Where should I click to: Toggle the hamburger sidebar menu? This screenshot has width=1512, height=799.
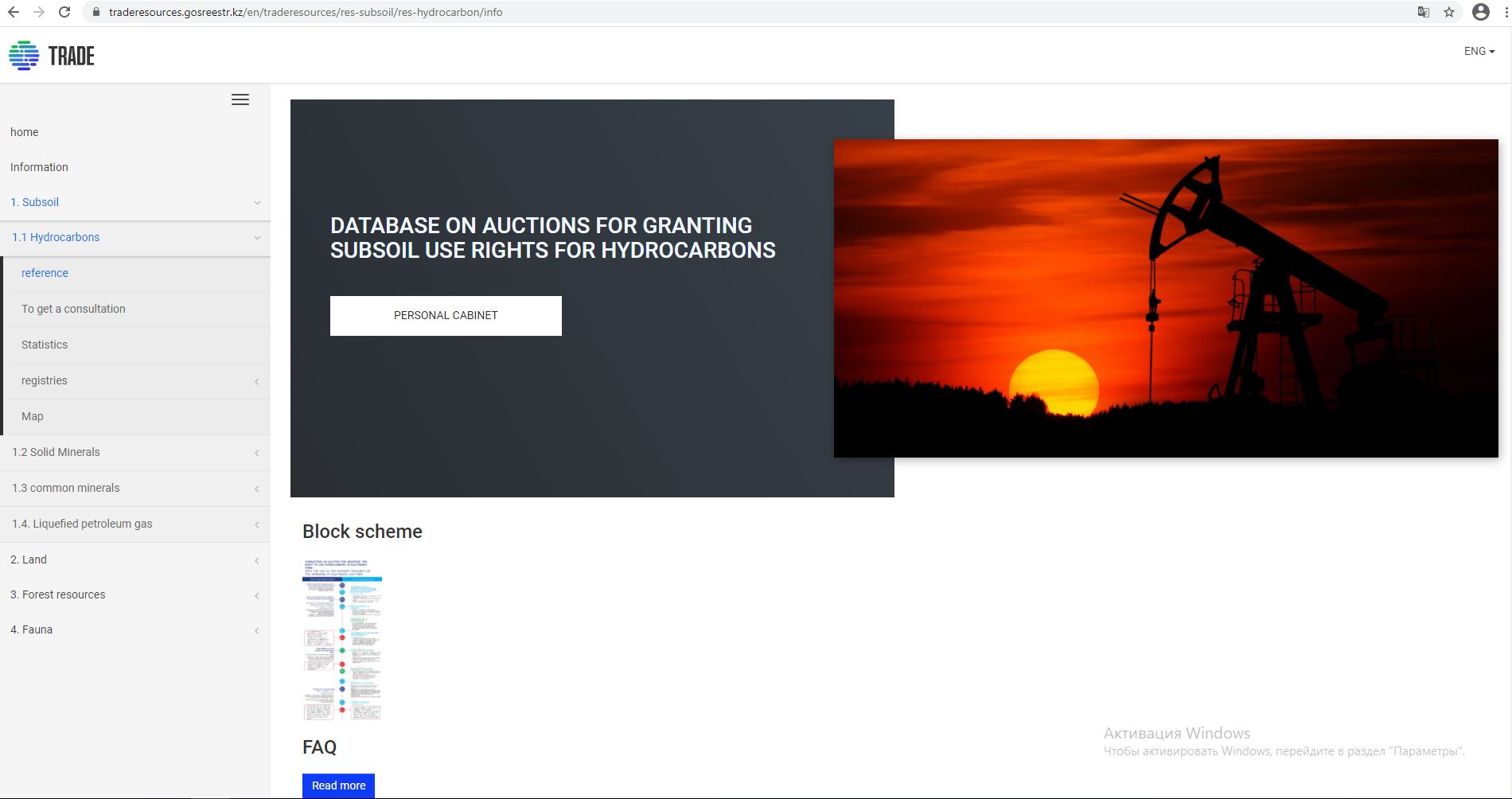(240, 99)
